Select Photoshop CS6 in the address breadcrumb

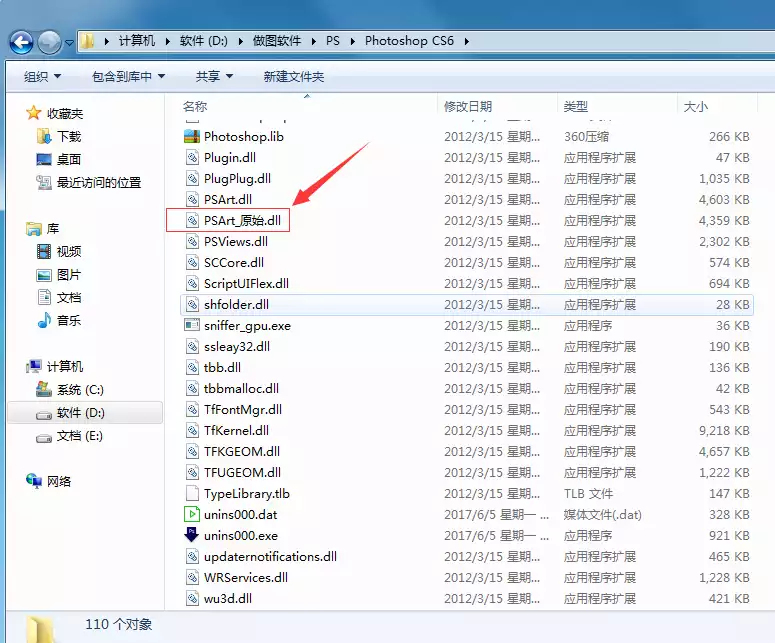(409, 41)
